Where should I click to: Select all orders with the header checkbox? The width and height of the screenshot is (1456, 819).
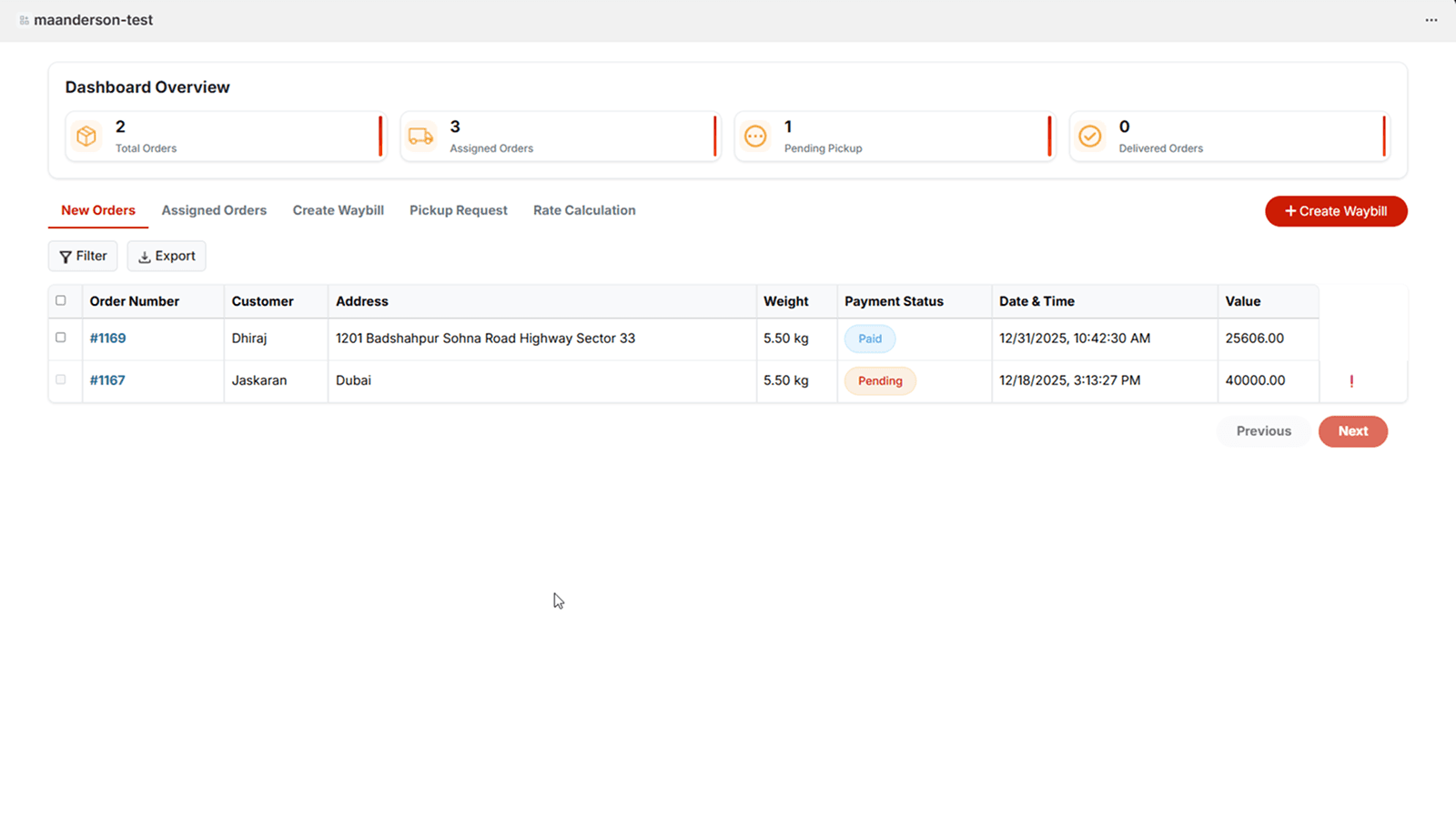(61, 300)
